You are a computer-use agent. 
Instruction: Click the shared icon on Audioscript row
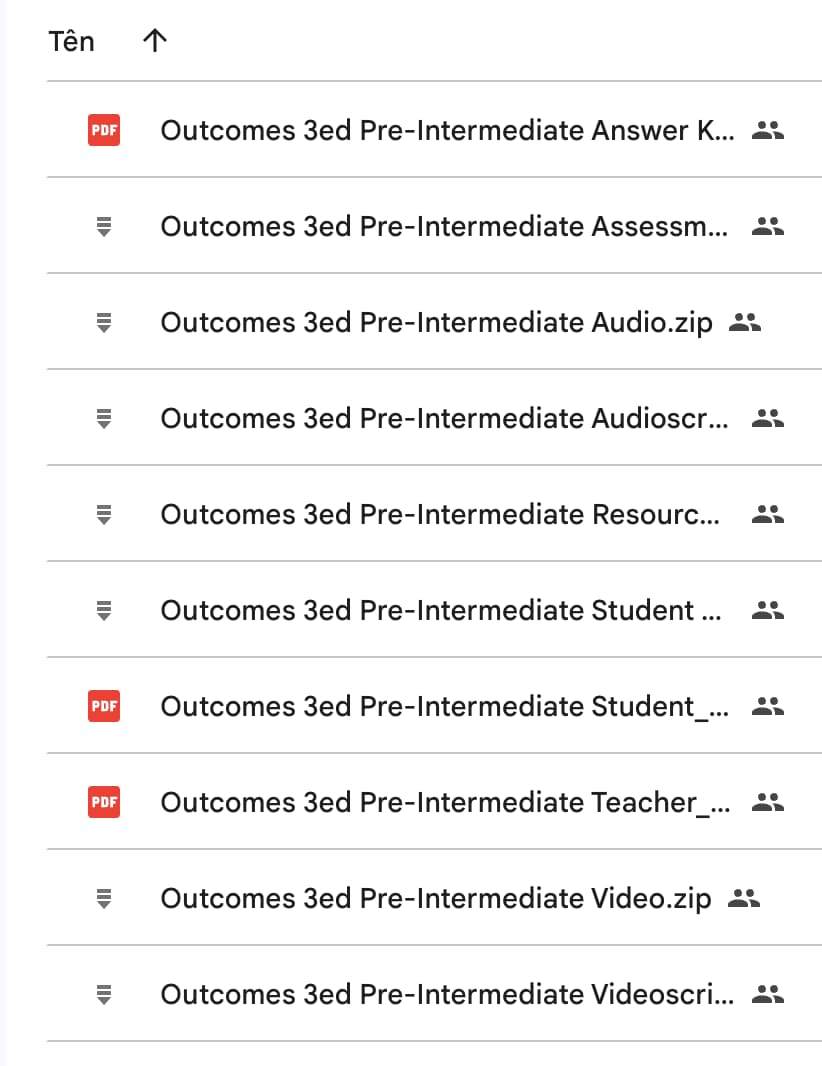768,418
